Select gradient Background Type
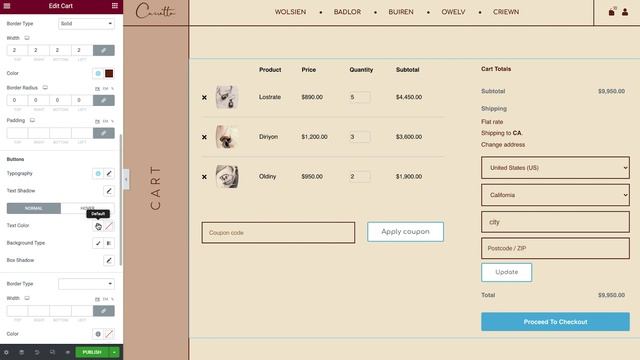The image size is (640, 360). pyautogui.click(x=109, y=243)
